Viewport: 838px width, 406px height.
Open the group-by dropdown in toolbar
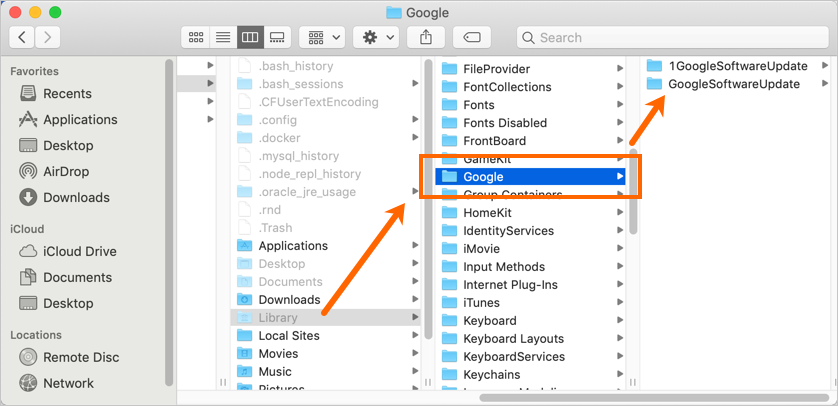click(322, 37)
